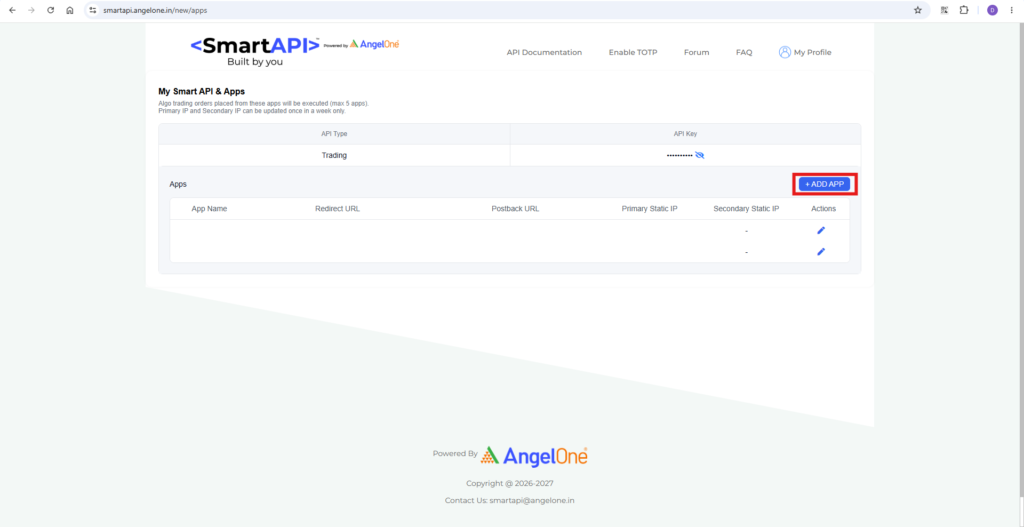Open the Extensions puzzle icon
This screenshot has width=1024, height=527.
coord(964,10)
